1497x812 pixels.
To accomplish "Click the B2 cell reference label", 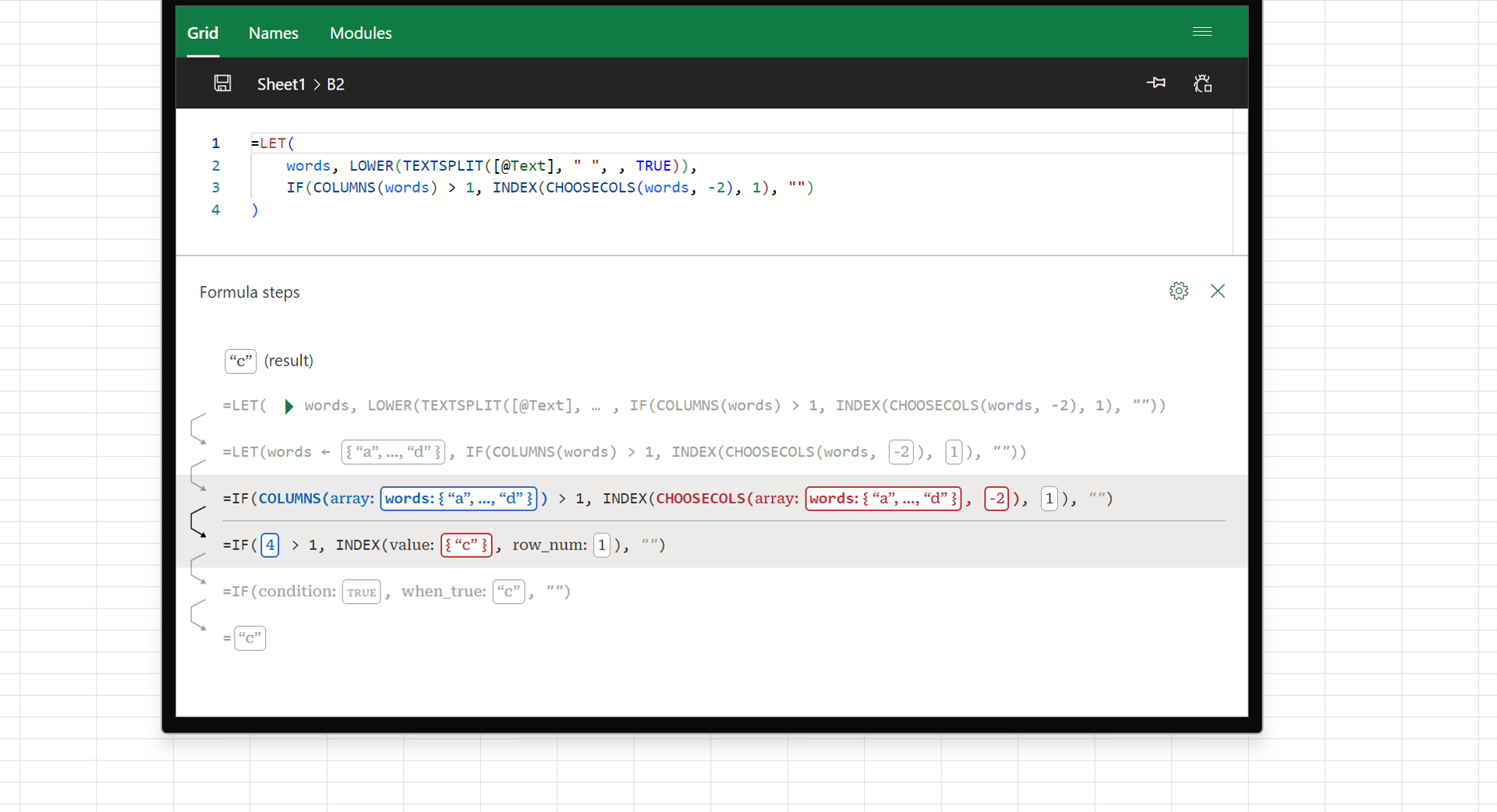I will [x=335, y=84].
